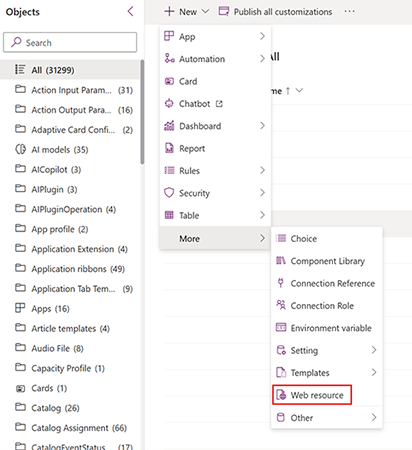412x450 pixels.
Task: Open Action Input Param... (31) folder
Action: 70,90
